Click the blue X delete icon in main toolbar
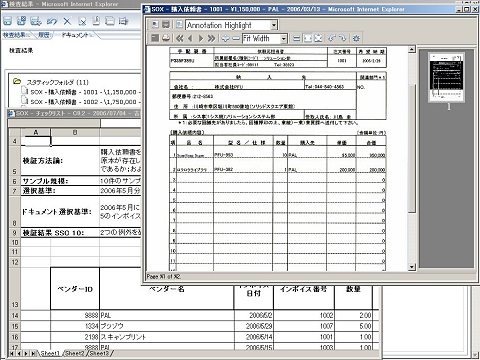This screenshot has height=360, width=480. [x=67, y=21]
